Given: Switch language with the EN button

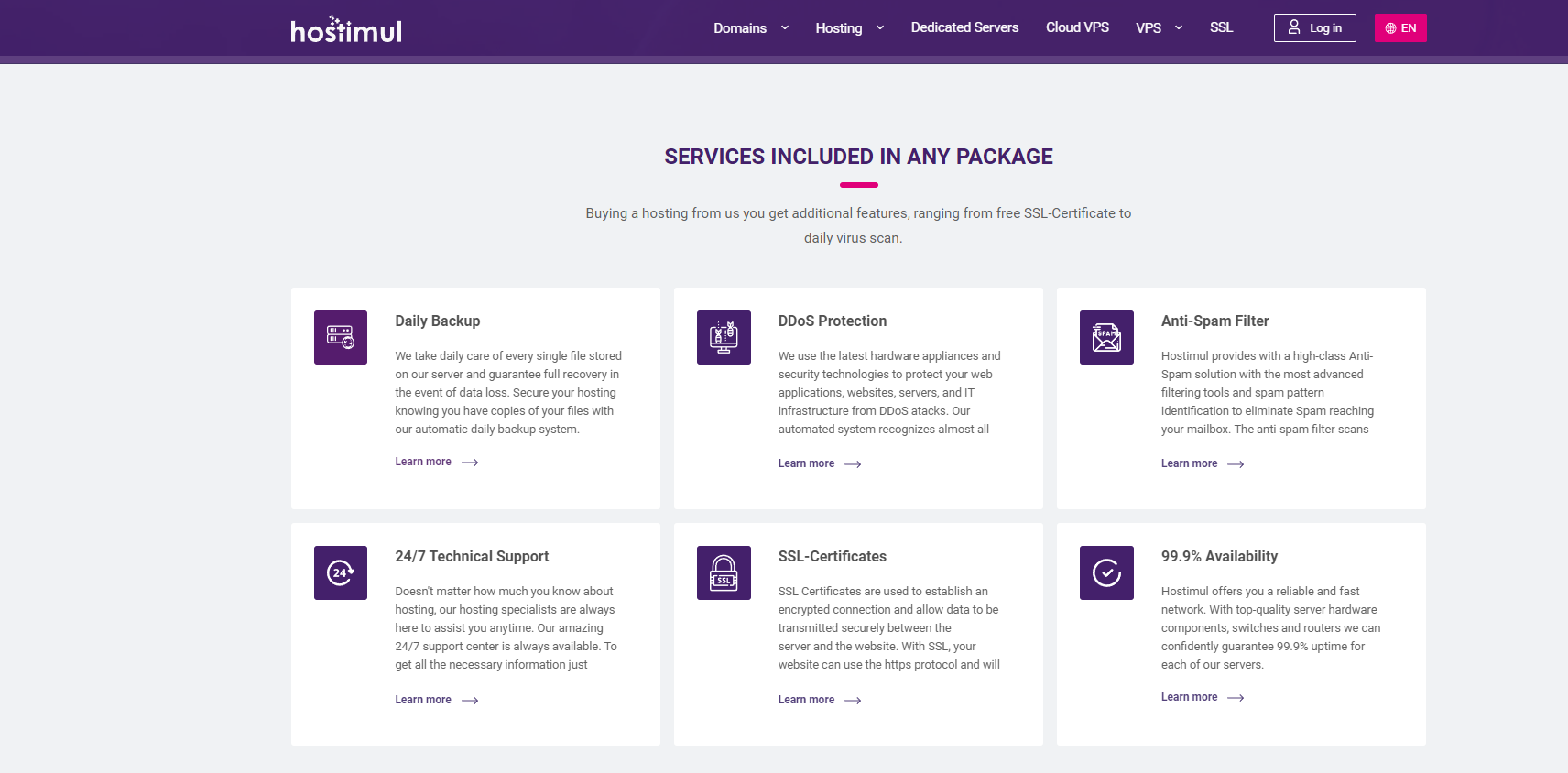Looking at the screenshot, I should [1400, 27].
